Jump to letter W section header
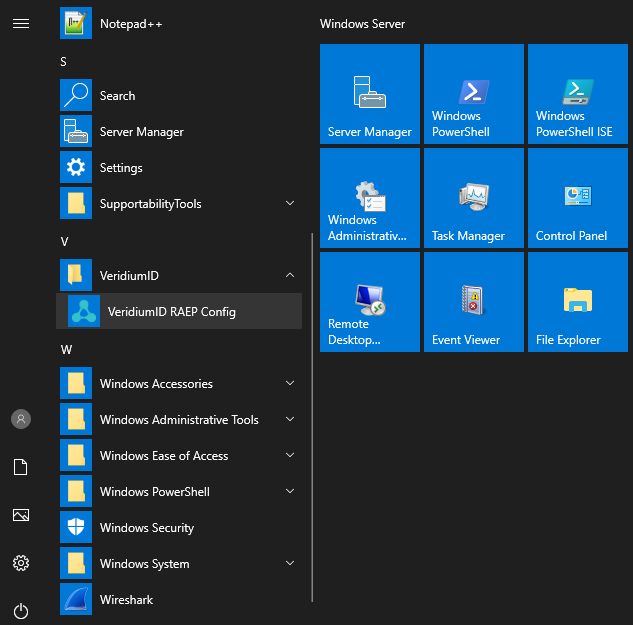 point(66,350)
